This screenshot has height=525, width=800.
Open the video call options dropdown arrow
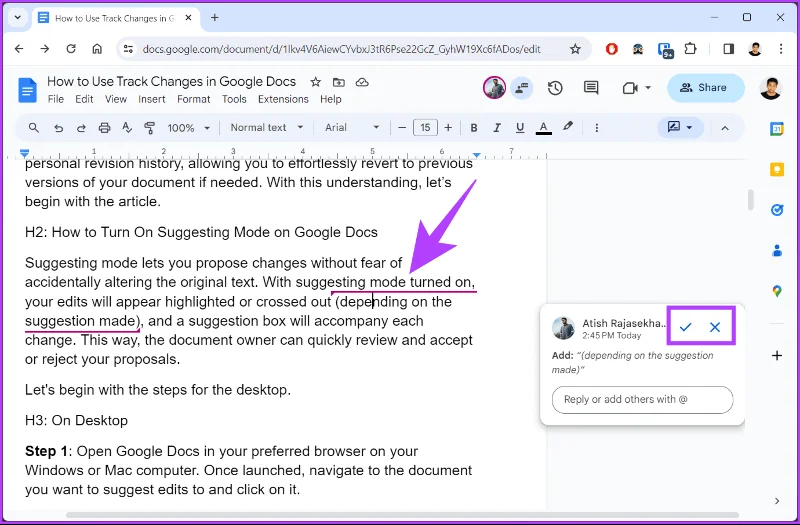pos(647,88)
